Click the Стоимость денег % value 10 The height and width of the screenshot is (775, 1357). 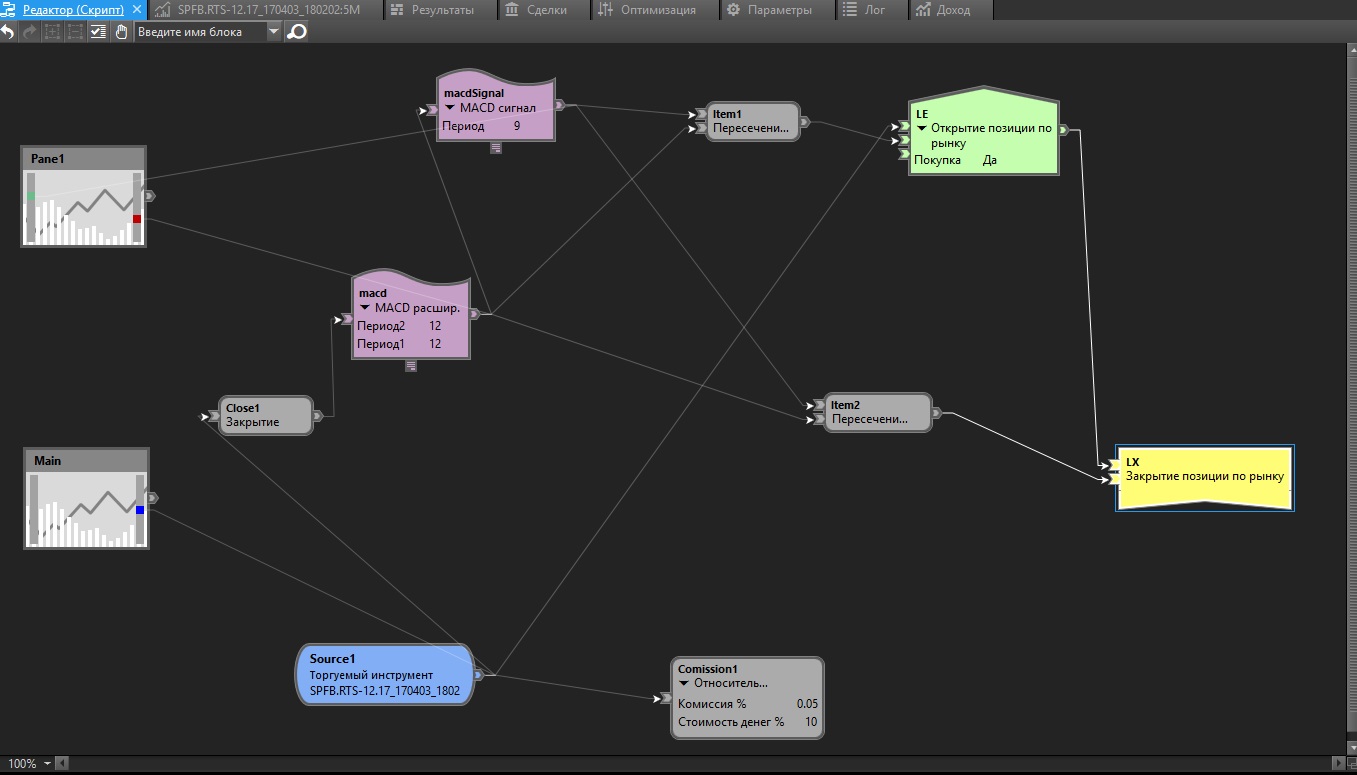point(811,722)
